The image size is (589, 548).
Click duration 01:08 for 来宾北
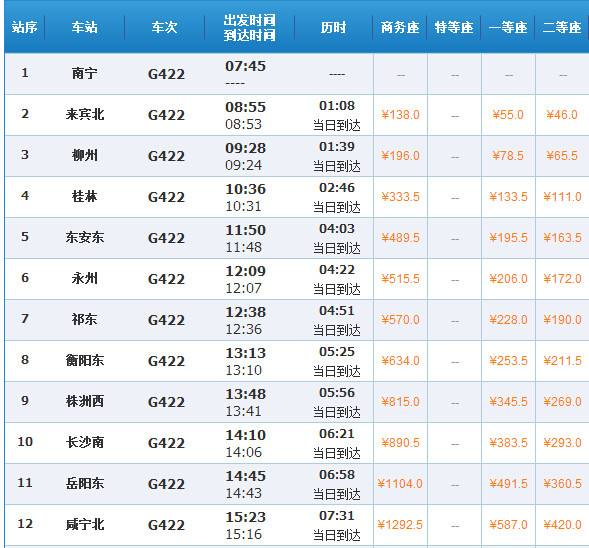tap(337, 106)
